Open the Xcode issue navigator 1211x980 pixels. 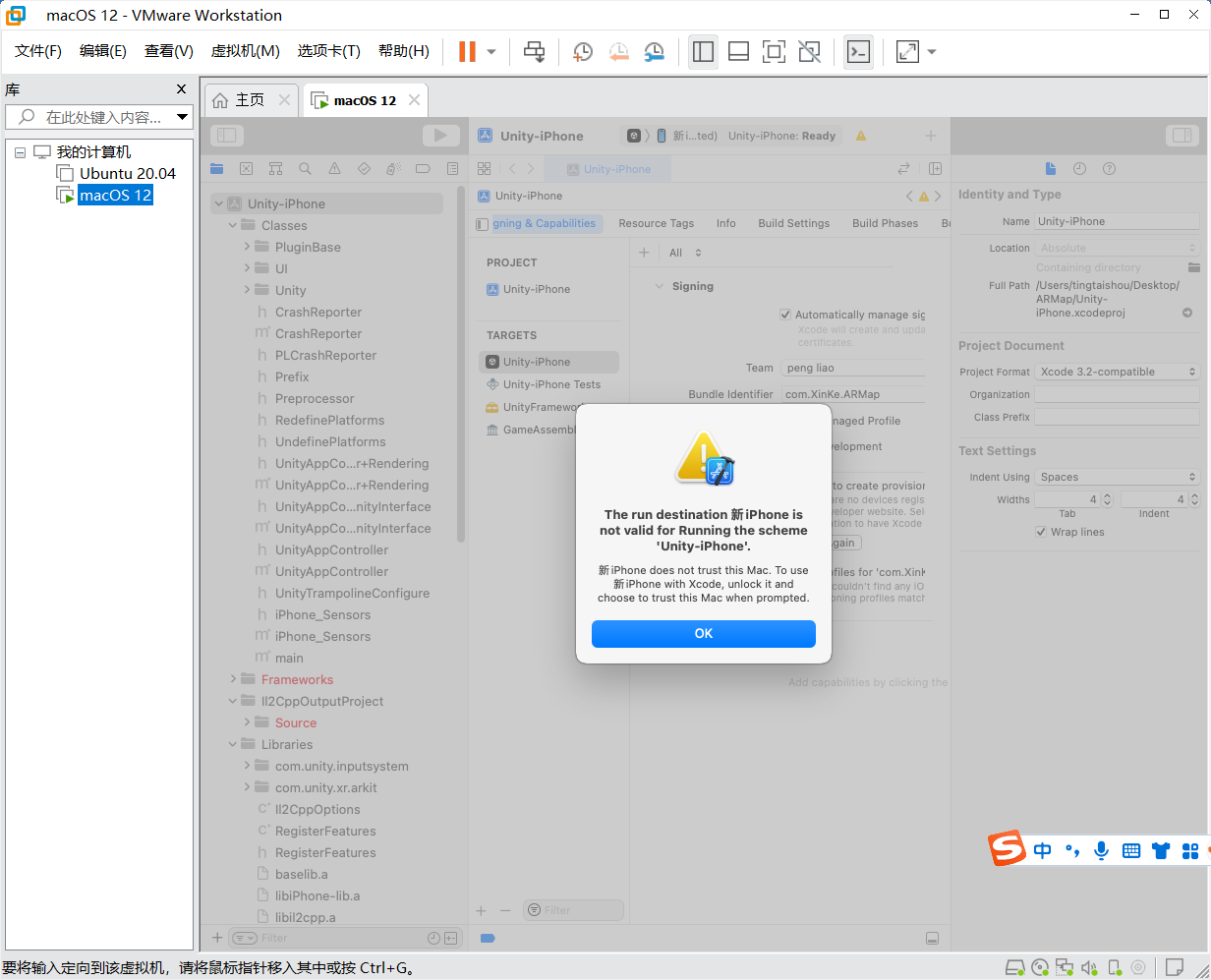334,168
